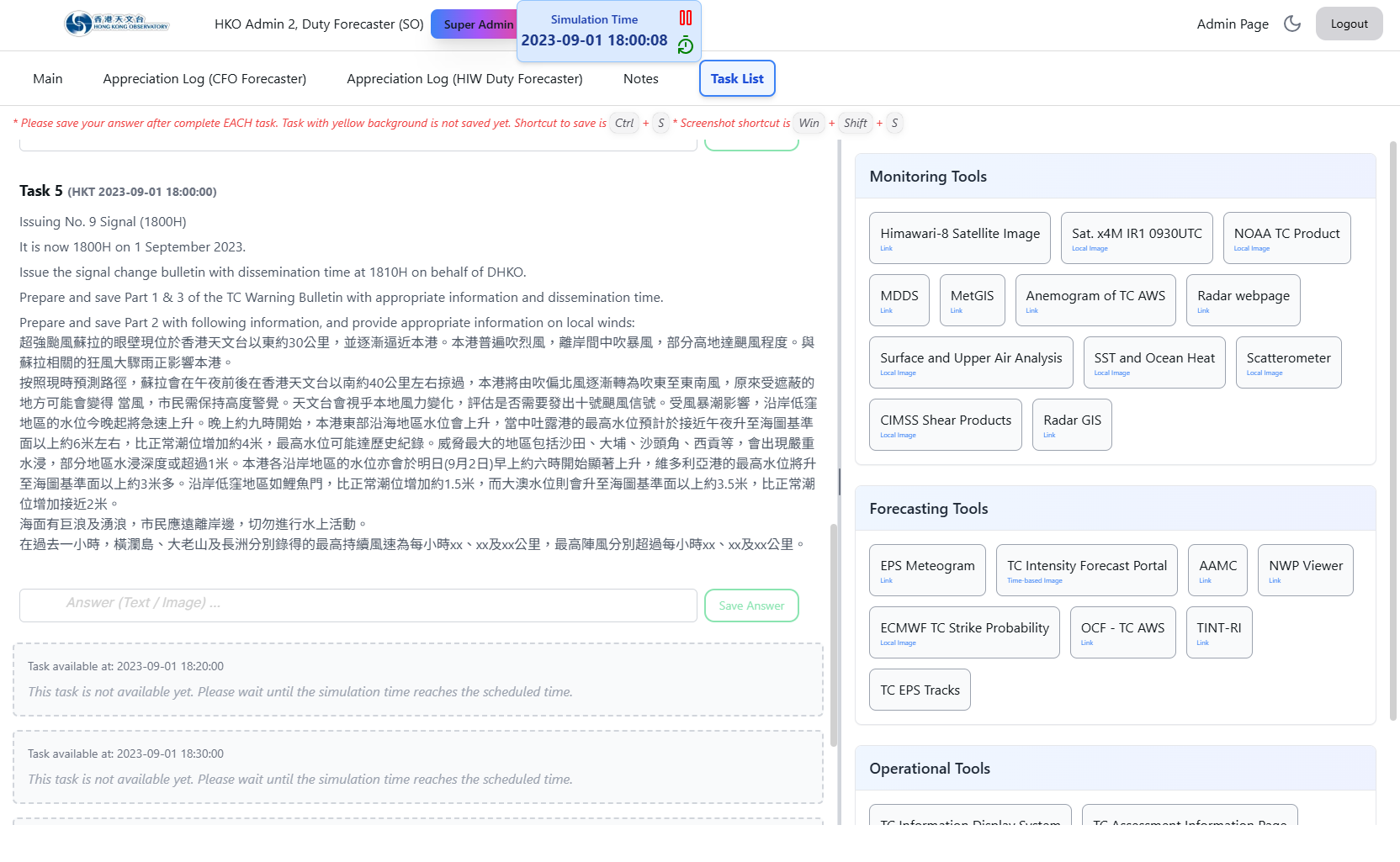Image resolution: width=1400 pixels, height=862 pixels.
Task: Click the task list vertical scrollbar
Action: [x=834, y=635]
